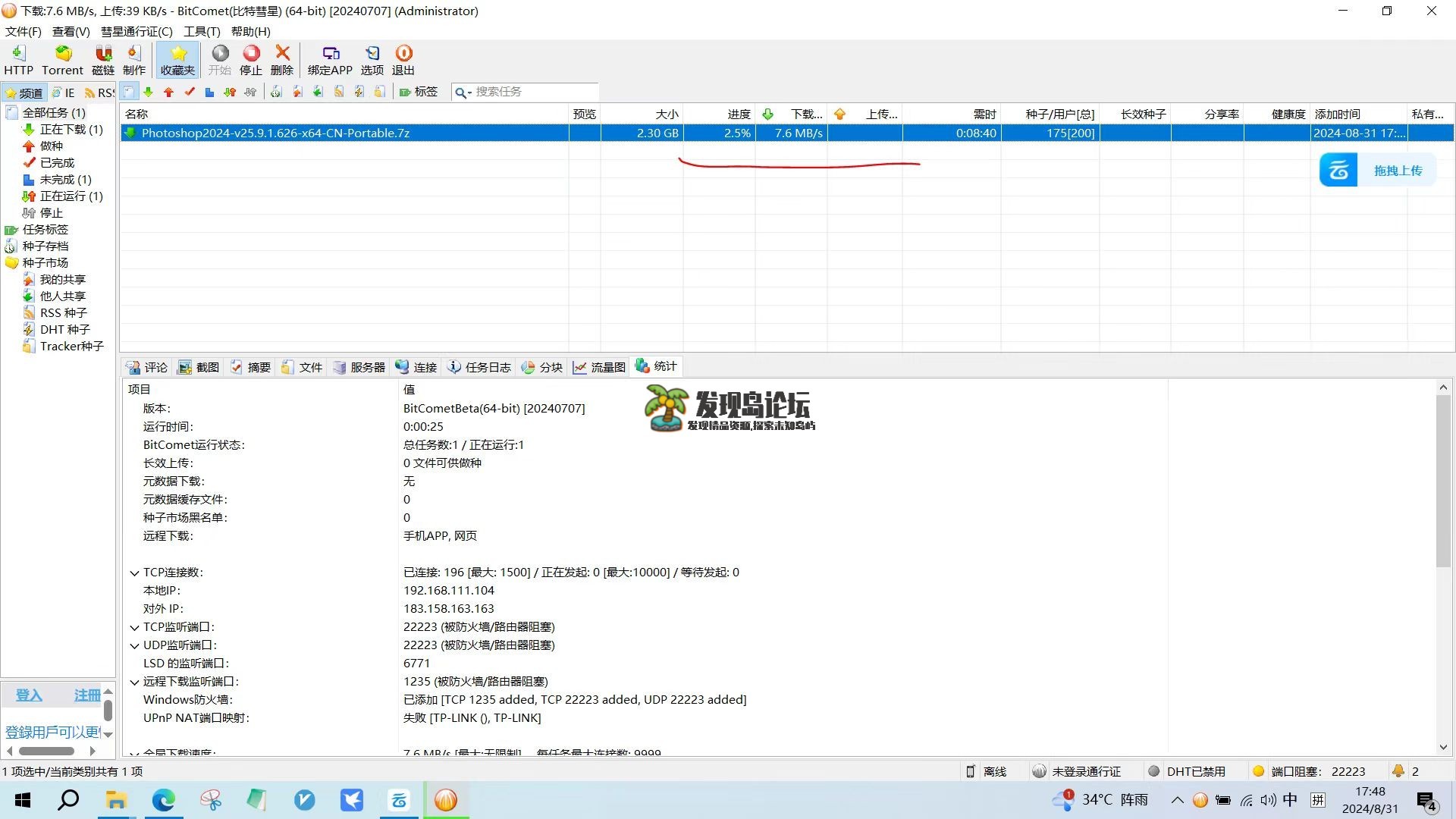Screen dimensions: 1456x819
Task: Sort by 添加时间 column header
Action: click(x=1359, y=114)
